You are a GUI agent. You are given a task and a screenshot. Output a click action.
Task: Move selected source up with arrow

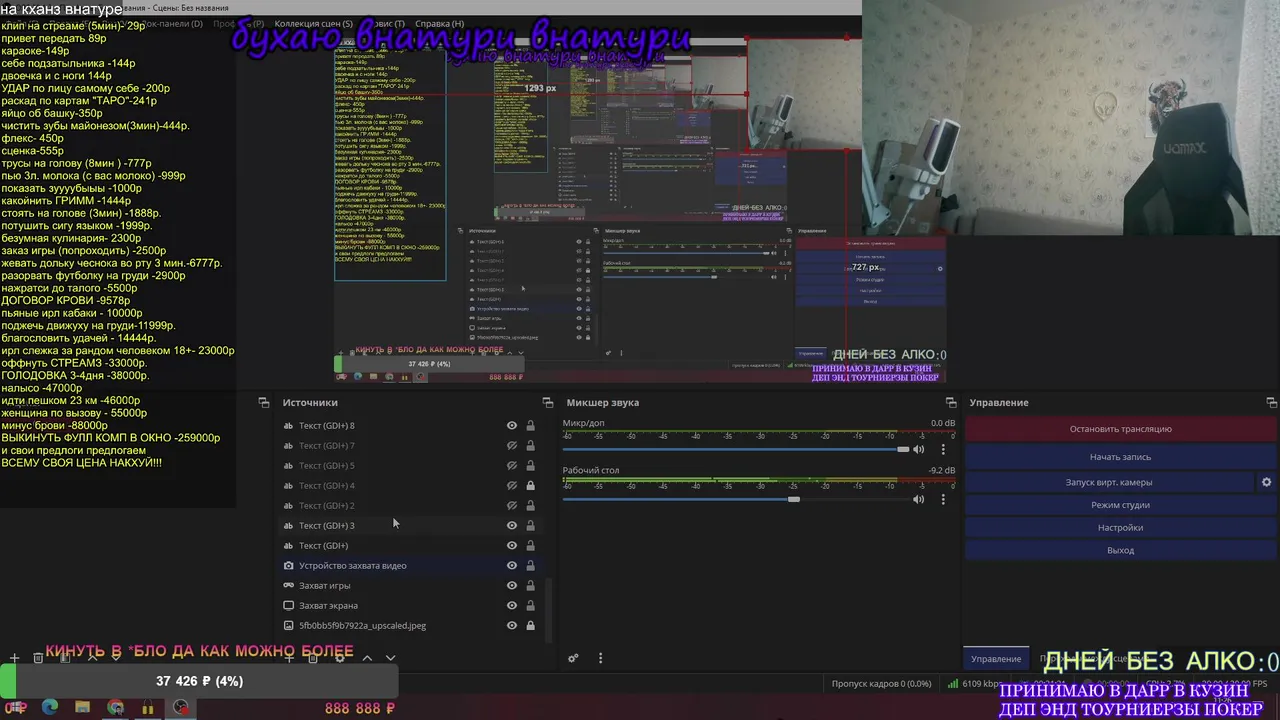point(367,658)
